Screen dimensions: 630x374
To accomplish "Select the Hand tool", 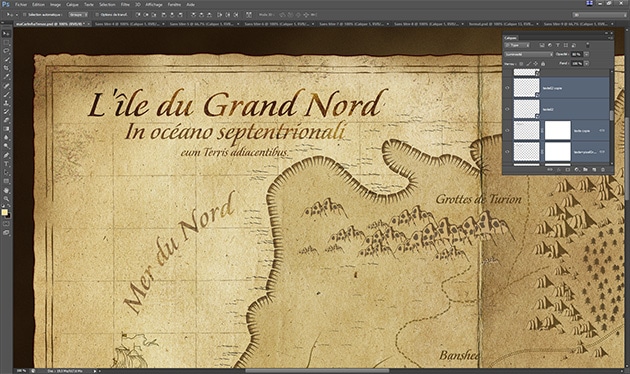I will click(6, 190).
